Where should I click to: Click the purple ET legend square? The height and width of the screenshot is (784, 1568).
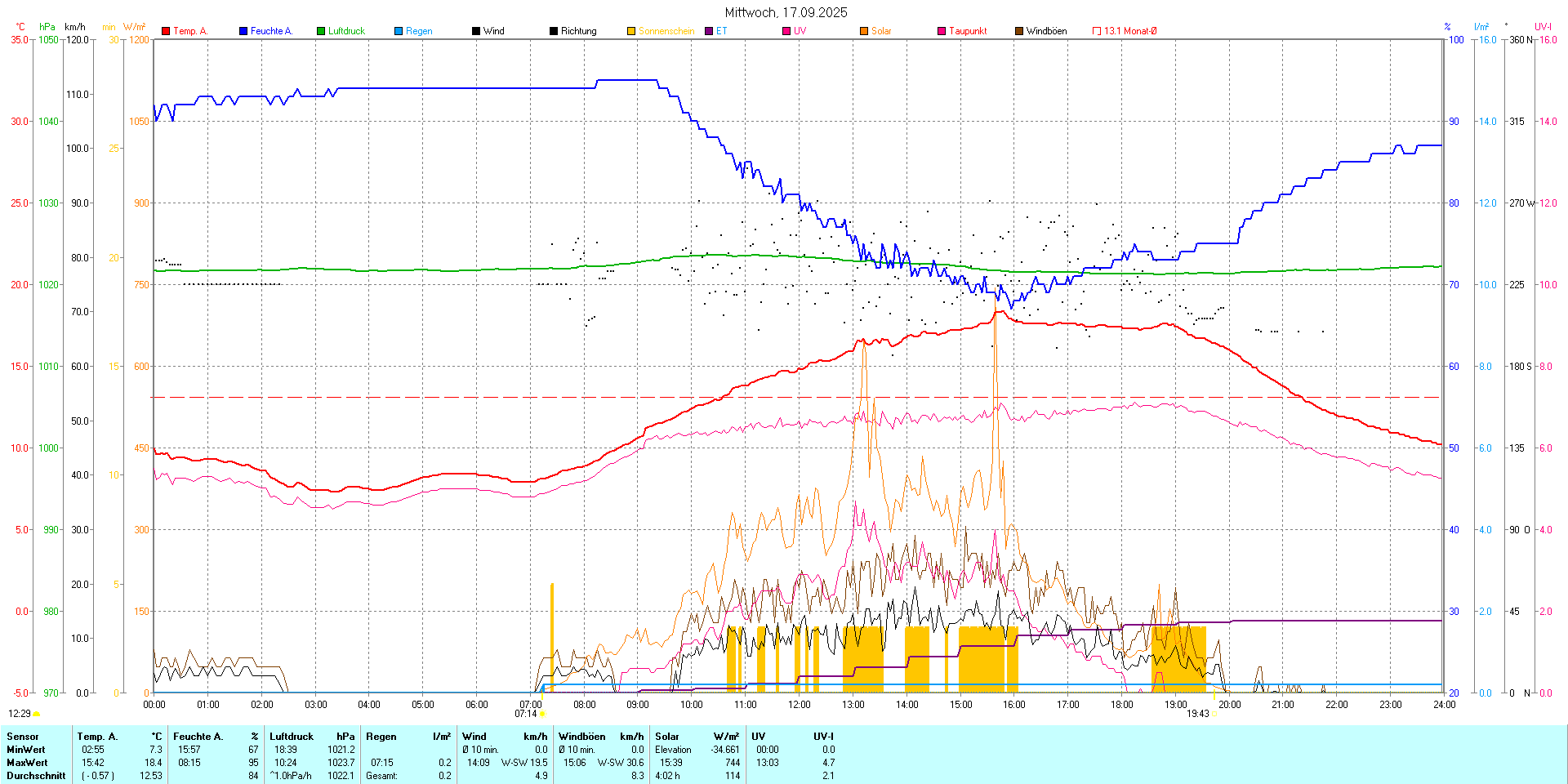[709, 31]
